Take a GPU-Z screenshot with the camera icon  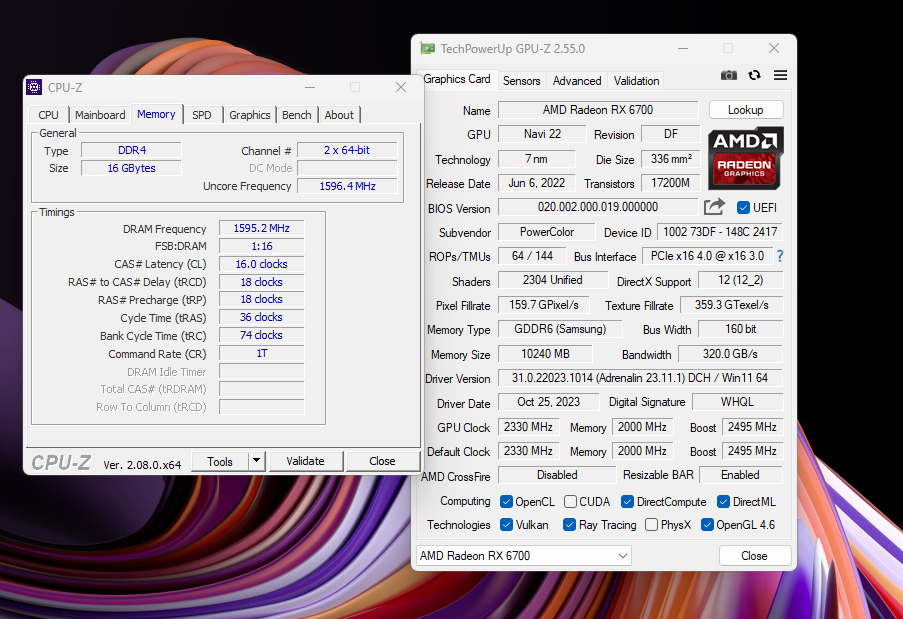pos(729,75)
